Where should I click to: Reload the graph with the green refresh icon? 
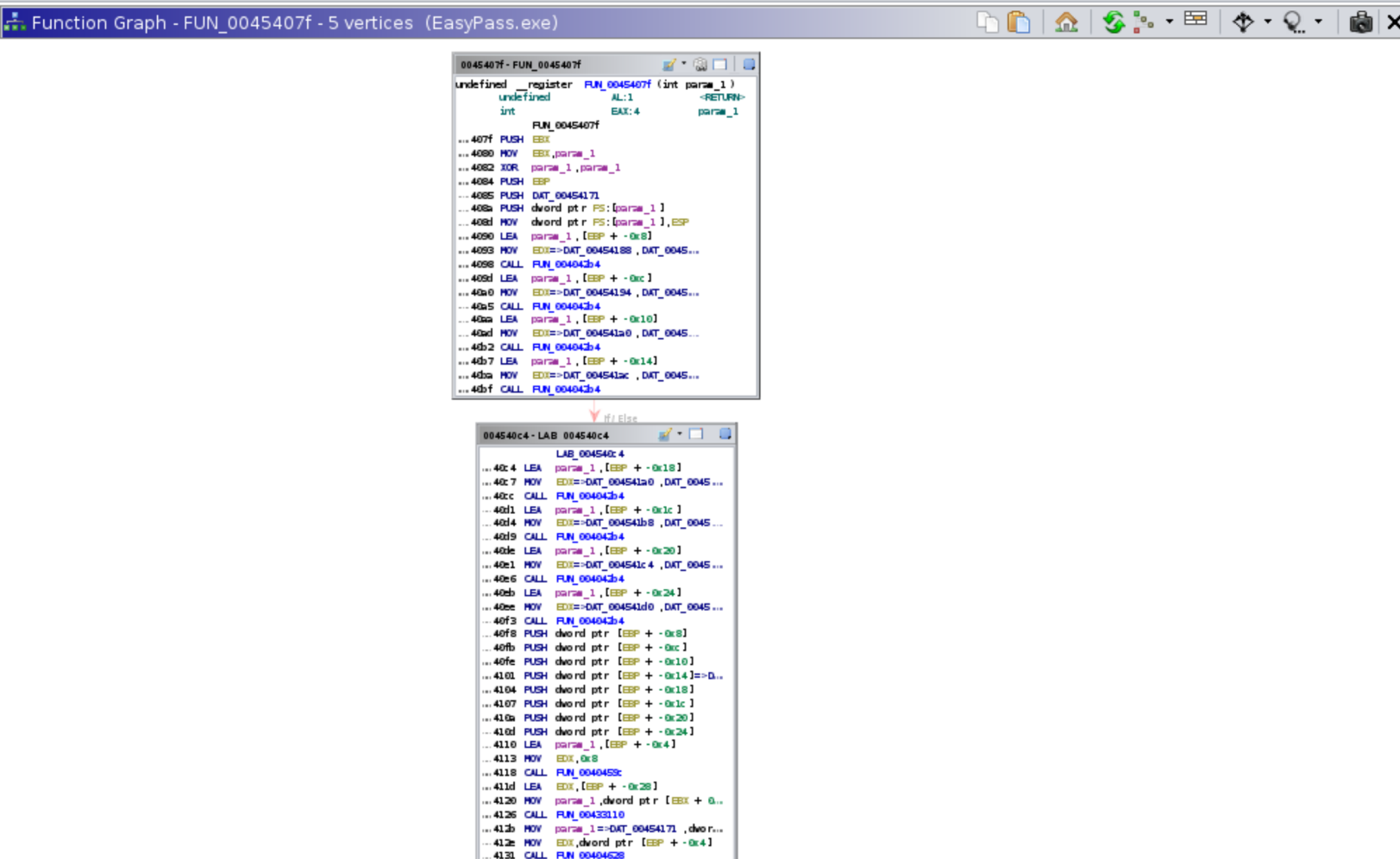pyautogui.click(x=1114, y=22)
